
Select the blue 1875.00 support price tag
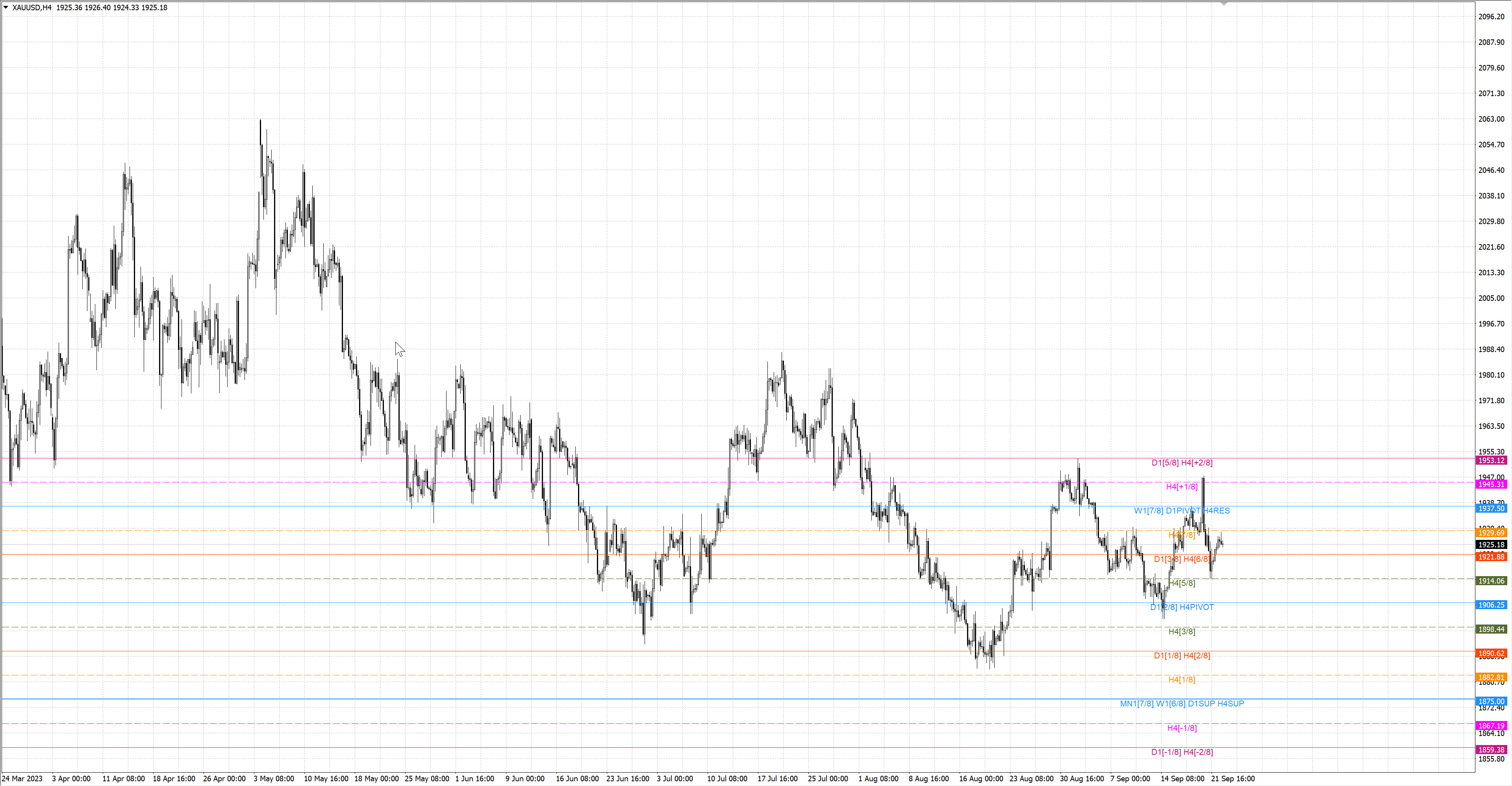click(1491, 701)
